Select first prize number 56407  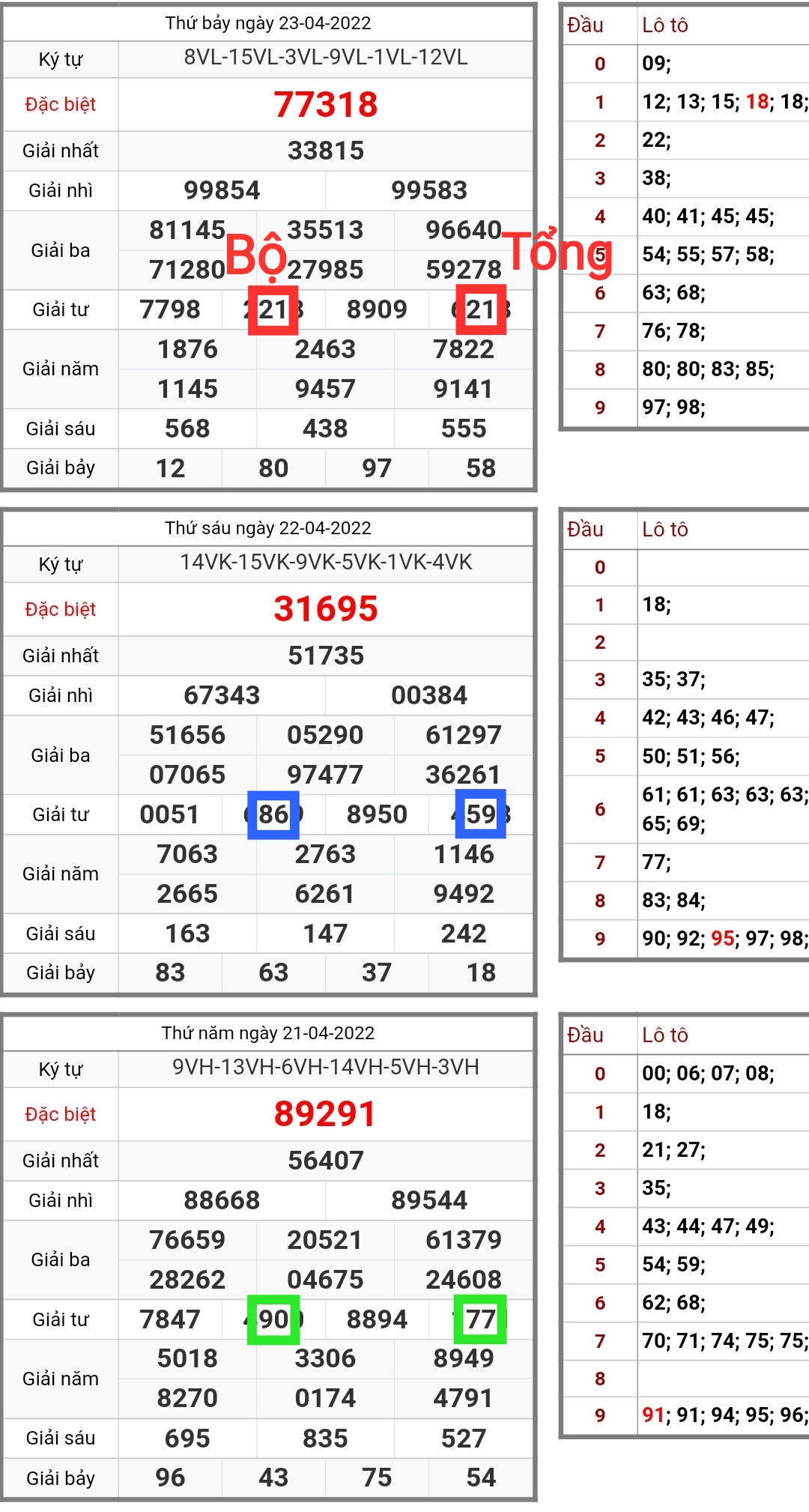[x=326, y=1161]
